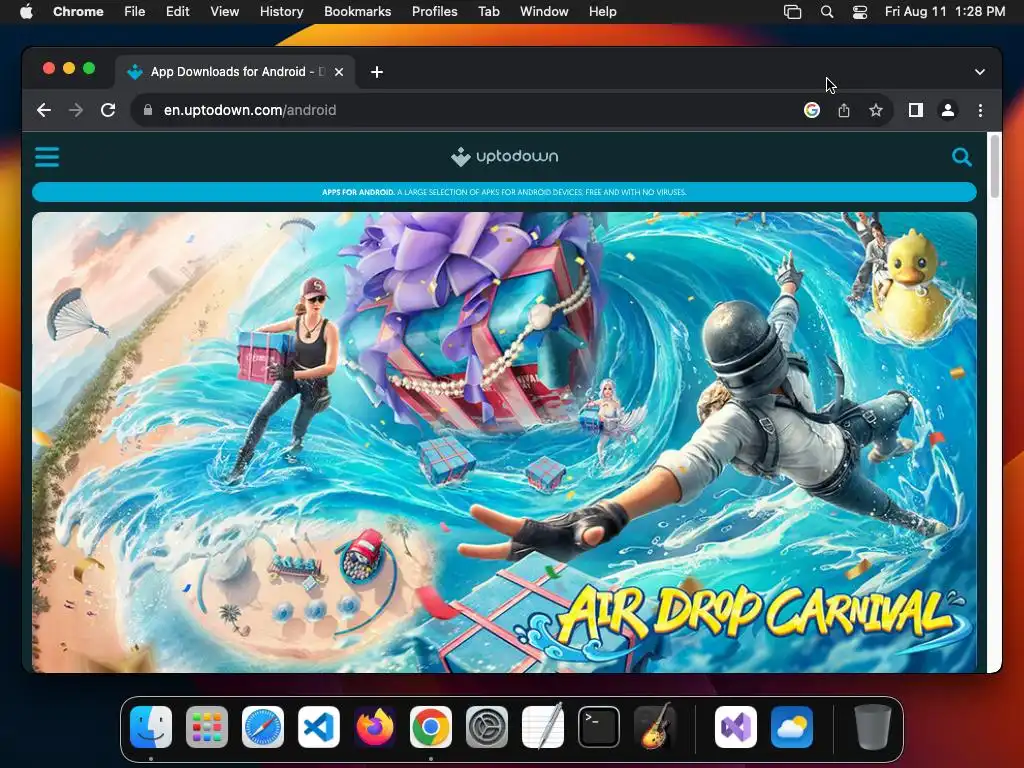This screenshot has height=768, width=1024.
Task: Open Safari from the Dock
Action: (x=263, y=727)
